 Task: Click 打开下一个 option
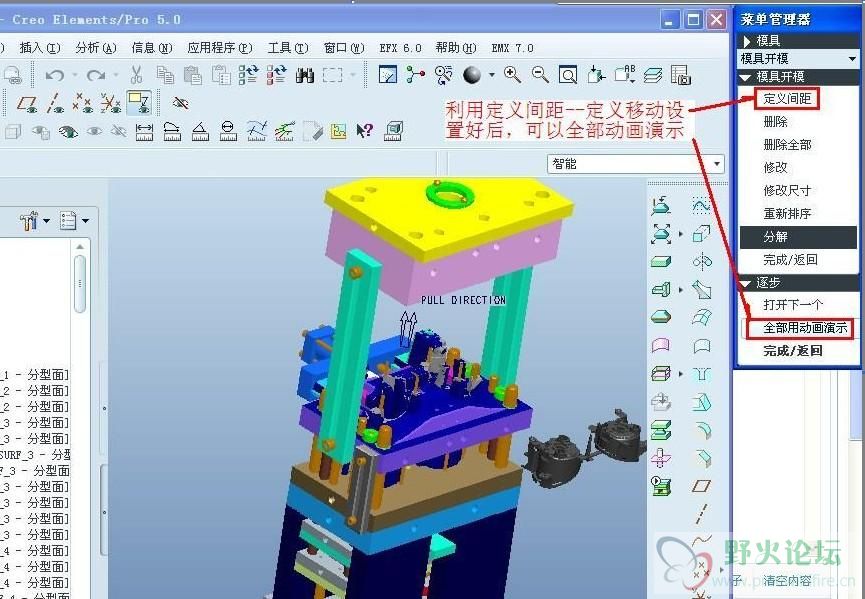click(x=793, y=305)
